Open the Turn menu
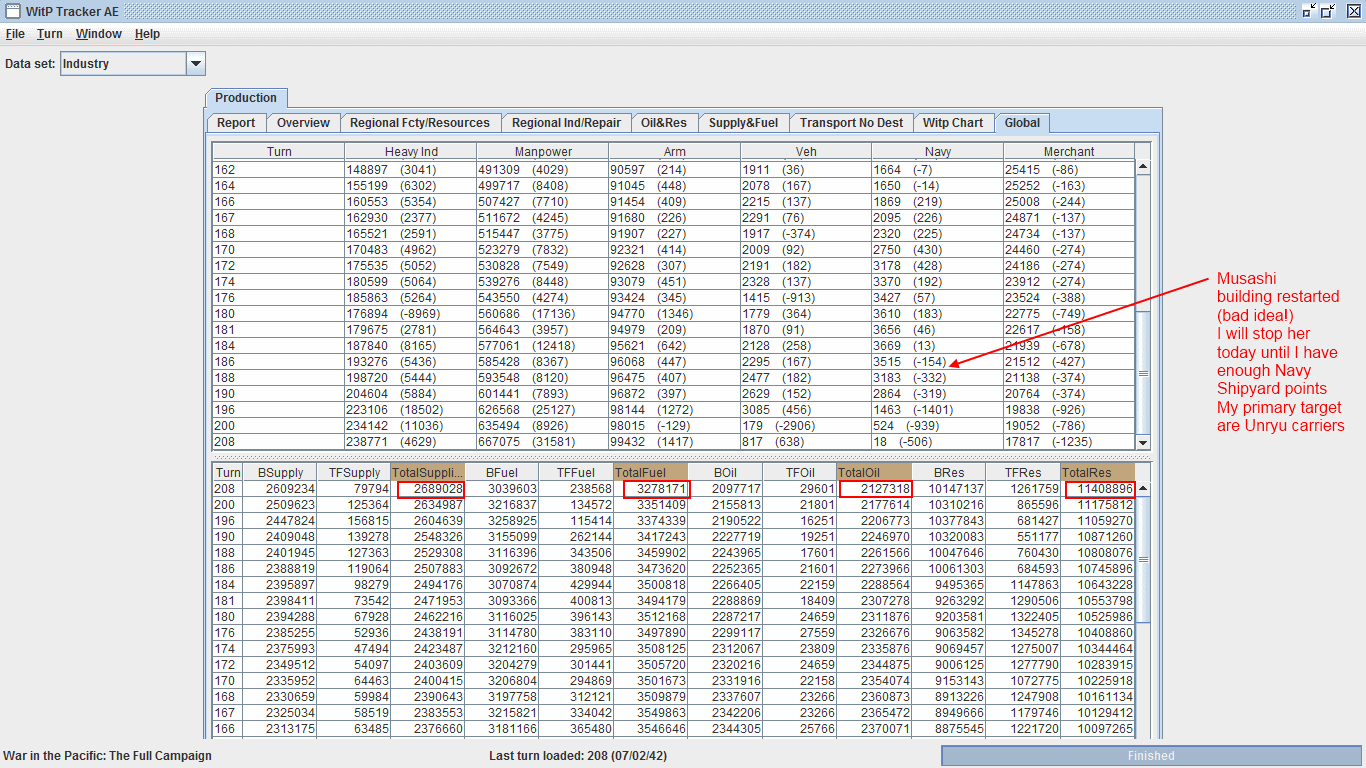 49,34
